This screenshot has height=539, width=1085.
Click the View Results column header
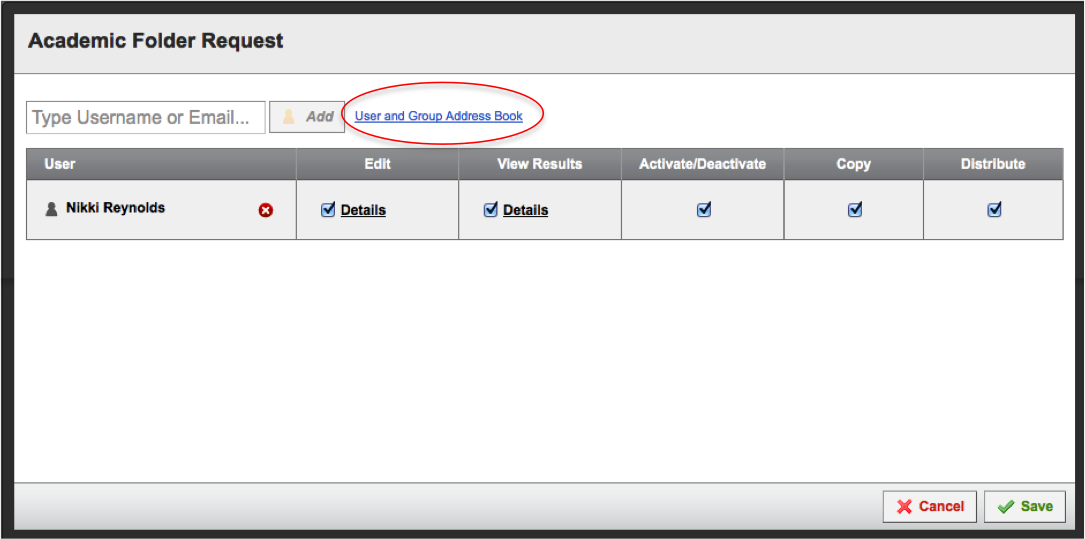point(540,164)
